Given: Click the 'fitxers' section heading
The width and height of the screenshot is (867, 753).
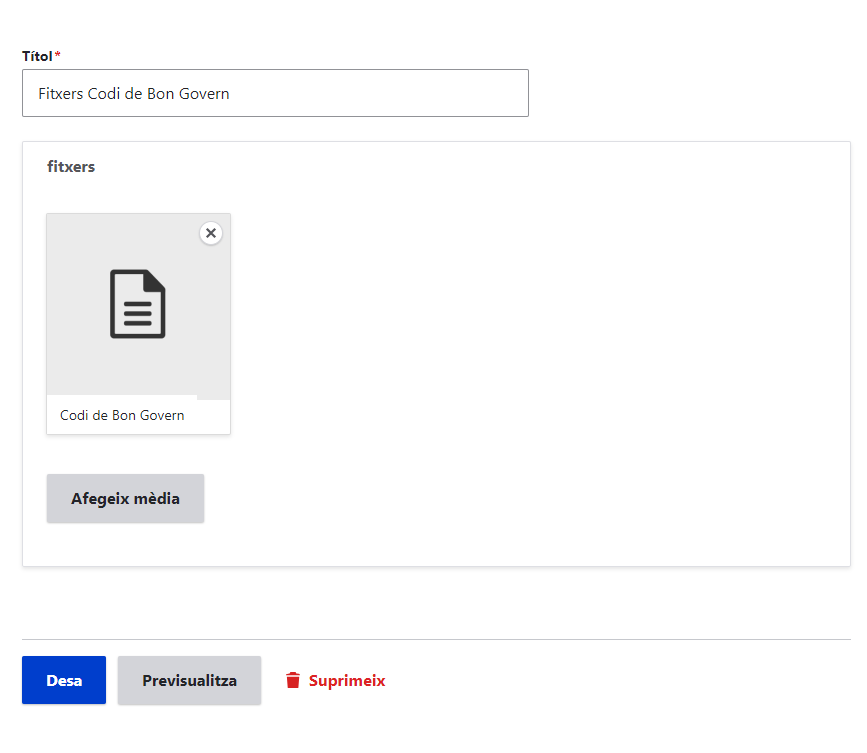Looking at the screenshot, I should [x=71, y=166].
